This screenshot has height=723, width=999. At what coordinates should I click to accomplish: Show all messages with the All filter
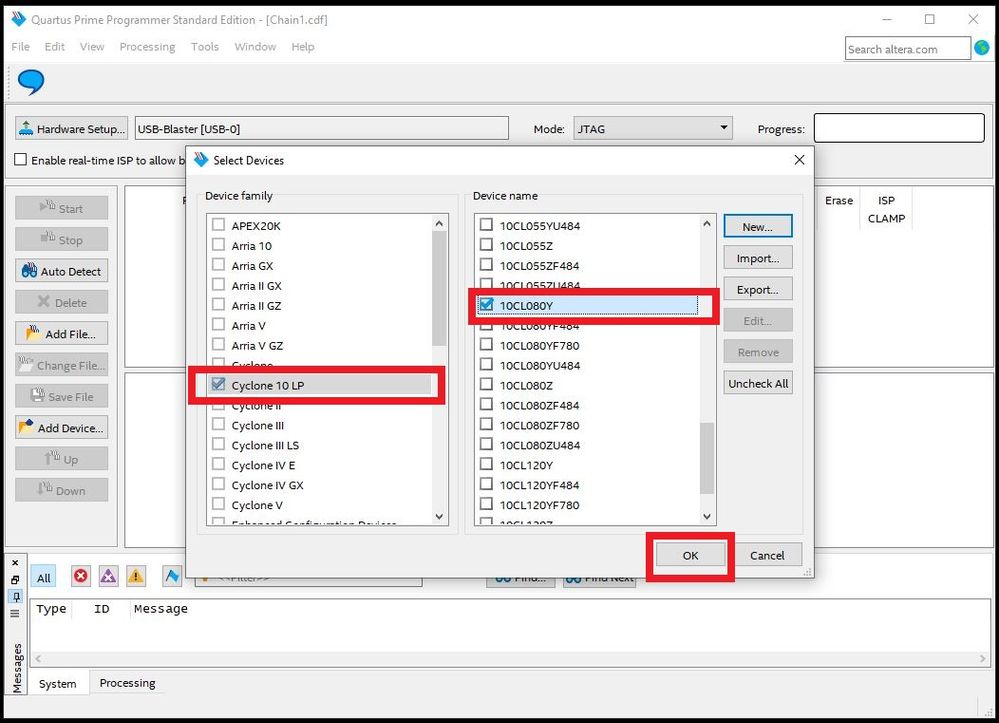(43, 578)
